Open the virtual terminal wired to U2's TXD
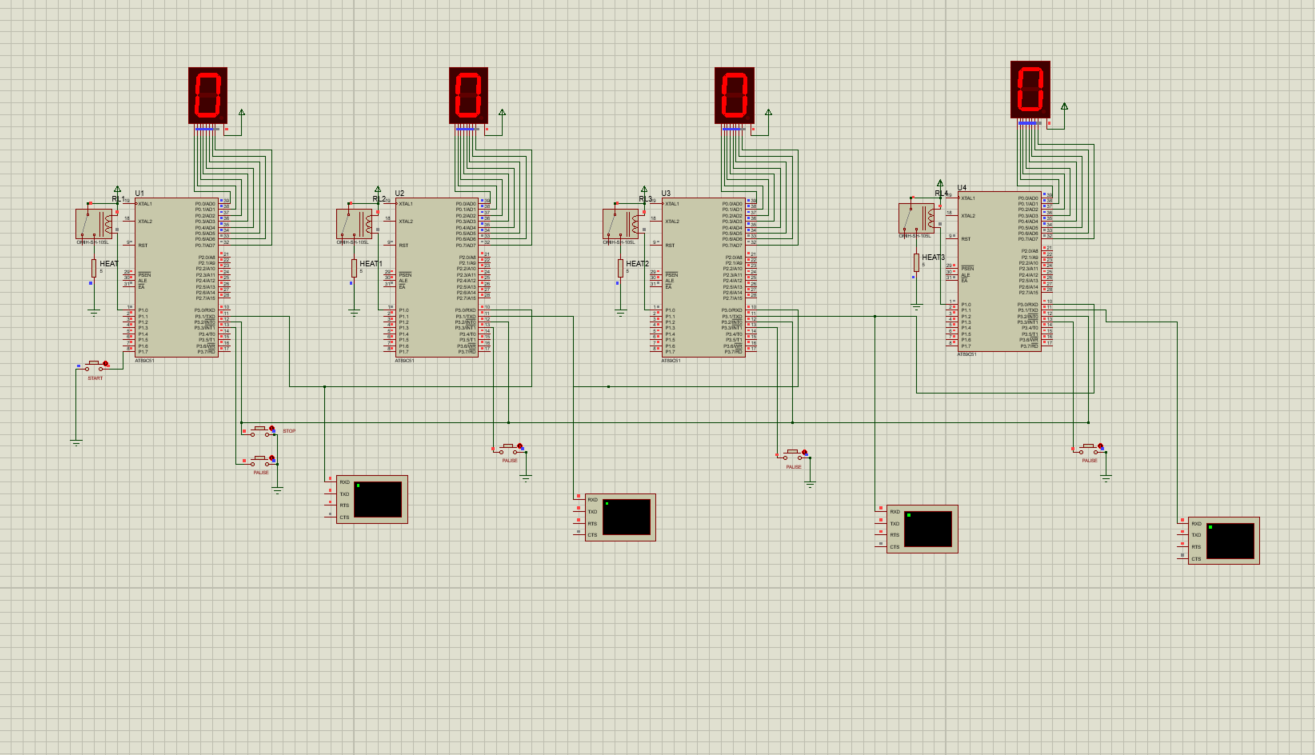Image resolution: width=1315 pixels, height=755 pixels. 620,517
